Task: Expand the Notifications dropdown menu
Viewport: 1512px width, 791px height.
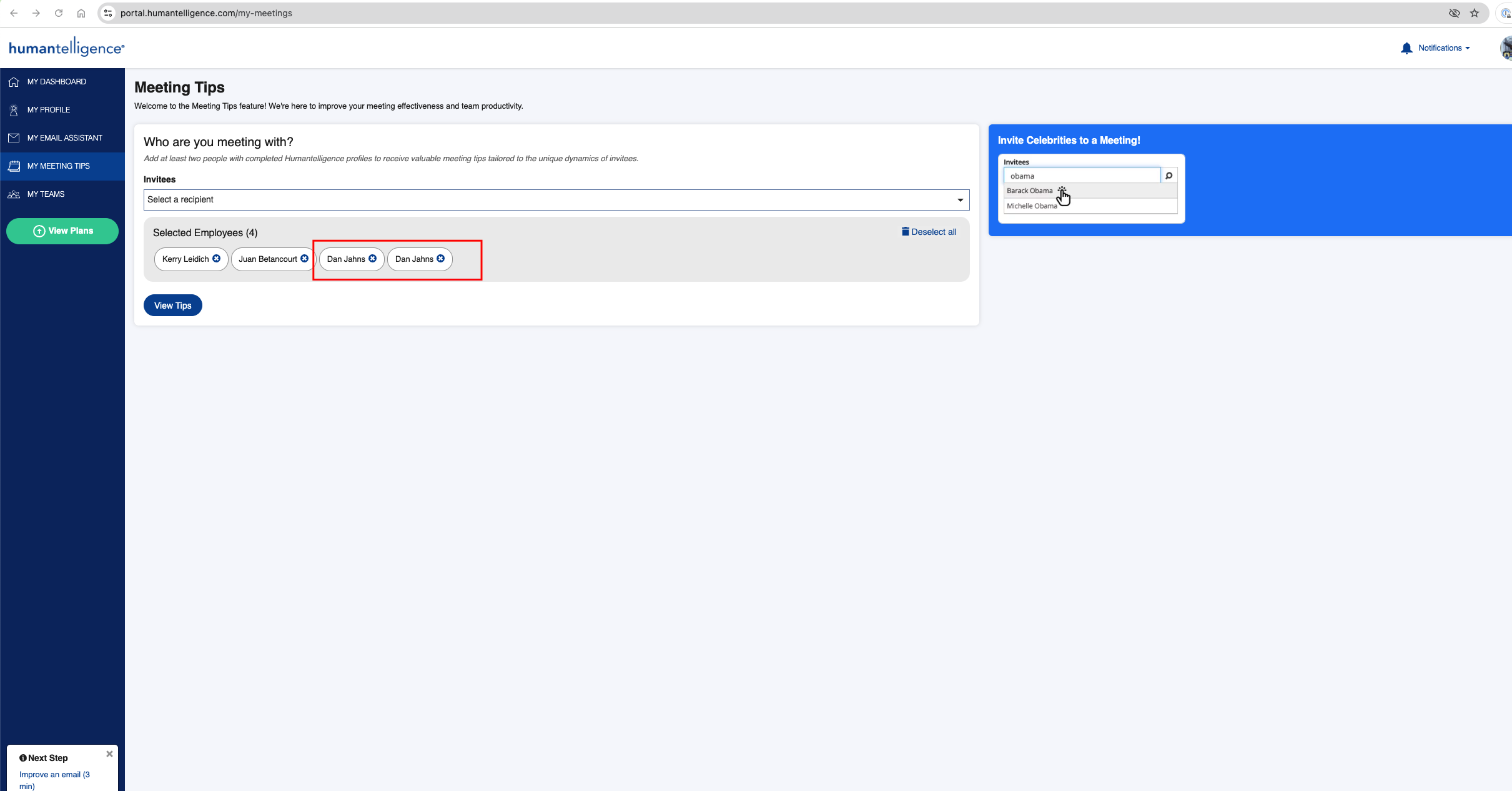Action: (1438, 47)
